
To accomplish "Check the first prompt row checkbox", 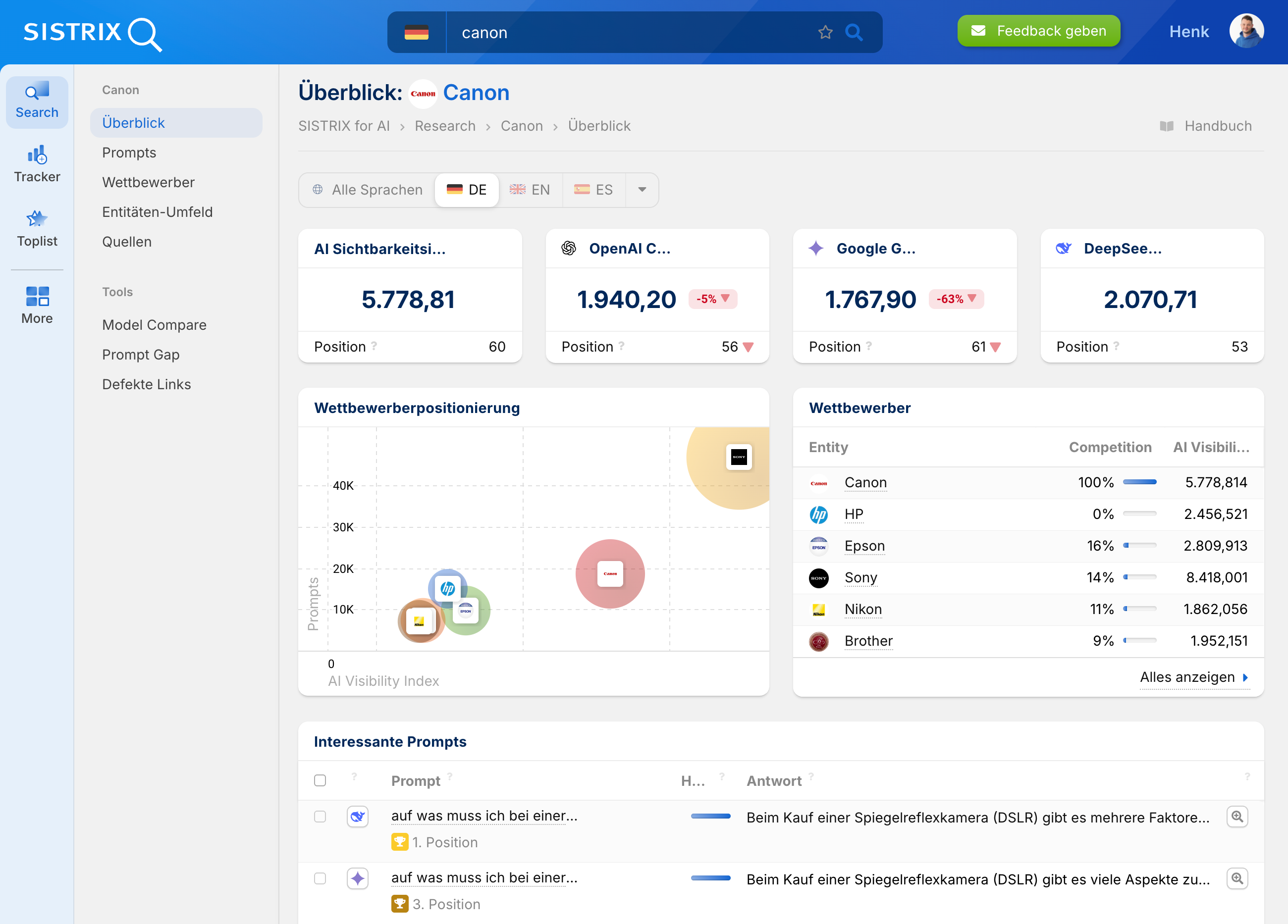I will pyautogui.click(x=321, y=817).
